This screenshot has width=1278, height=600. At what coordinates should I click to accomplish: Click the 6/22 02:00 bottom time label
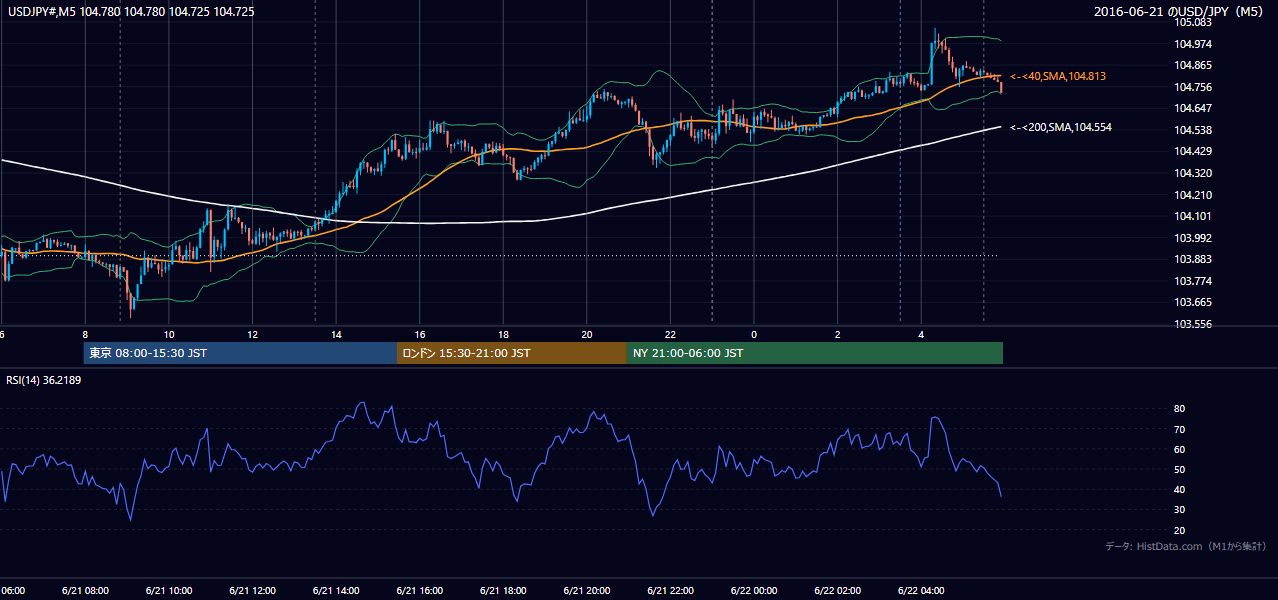(836, 590)
